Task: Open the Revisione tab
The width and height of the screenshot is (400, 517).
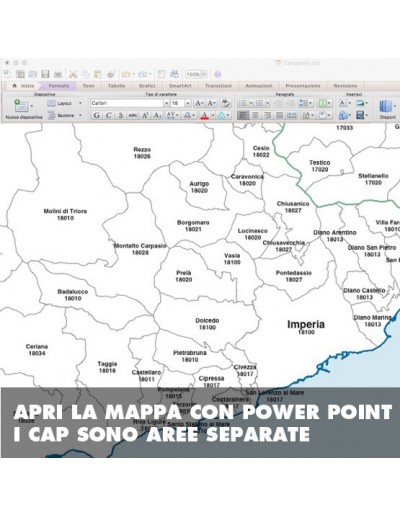Action: coord(345,86)
